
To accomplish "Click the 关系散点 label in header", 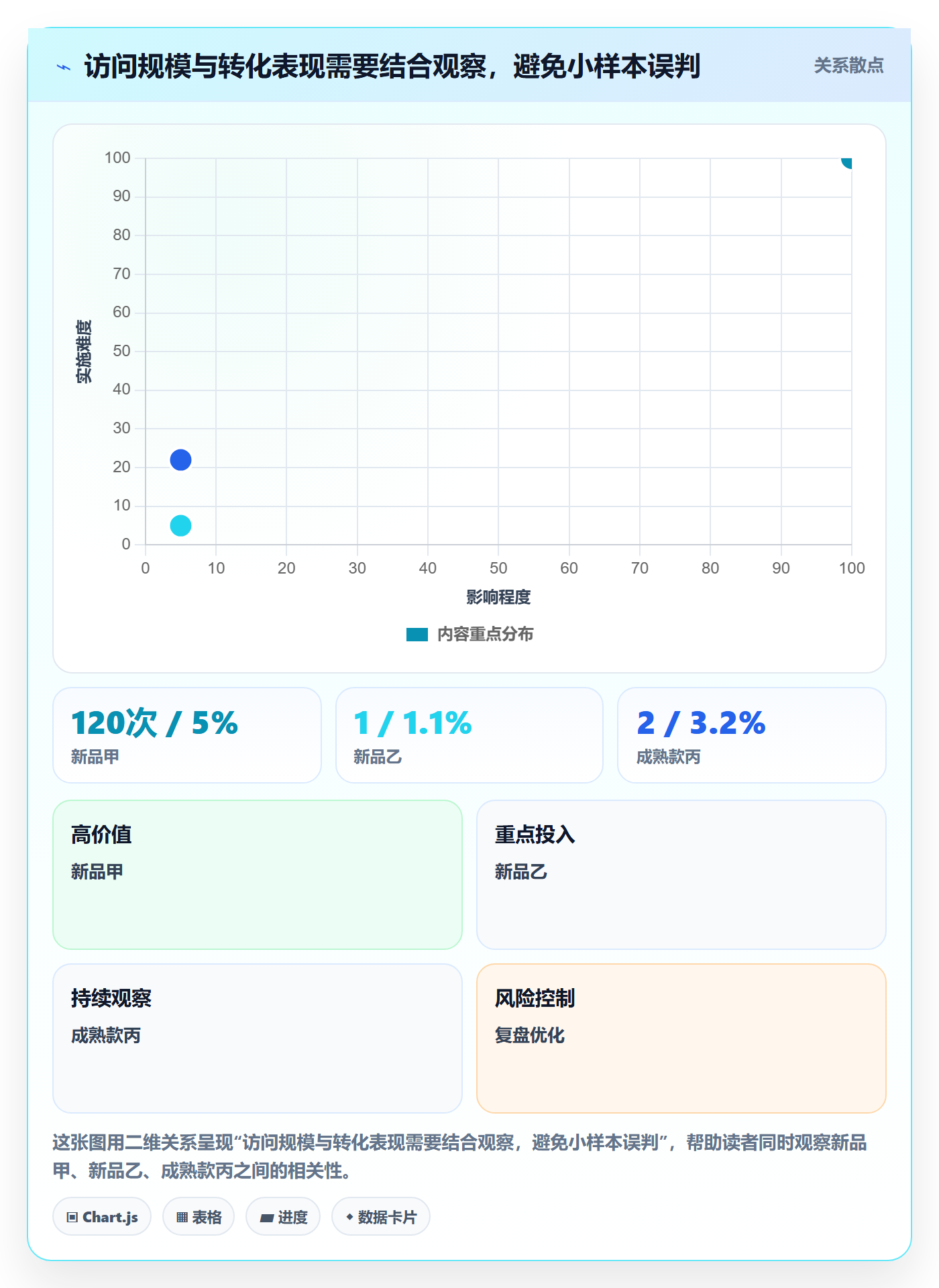I will coord(848,66).
